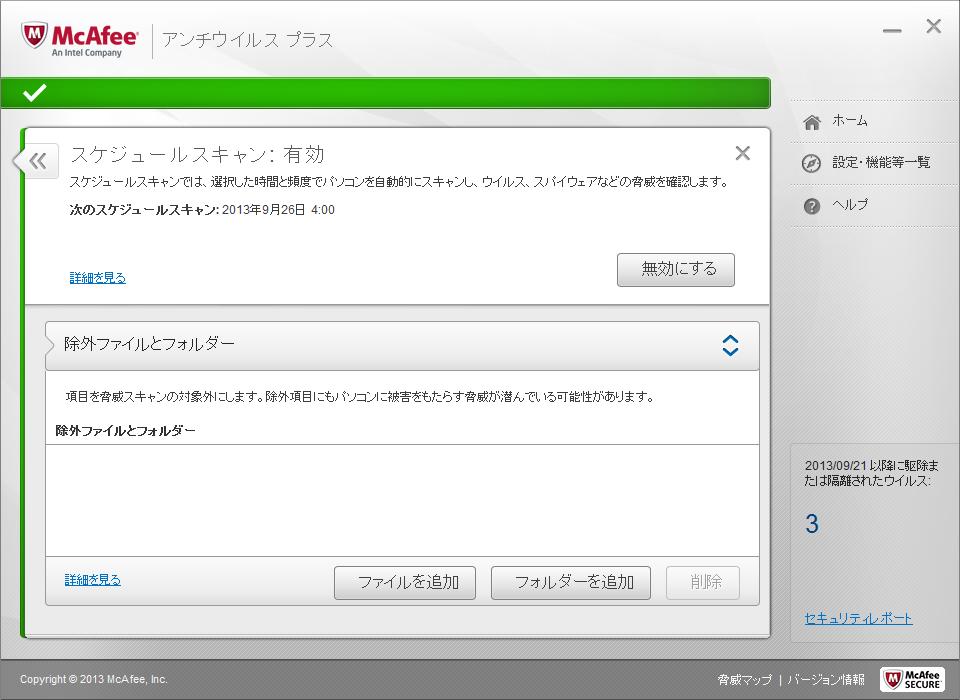Open 詳細を見る link under scheduled scan
The width and height of the screenshot is (960, 700).
[x=98, y=277]
